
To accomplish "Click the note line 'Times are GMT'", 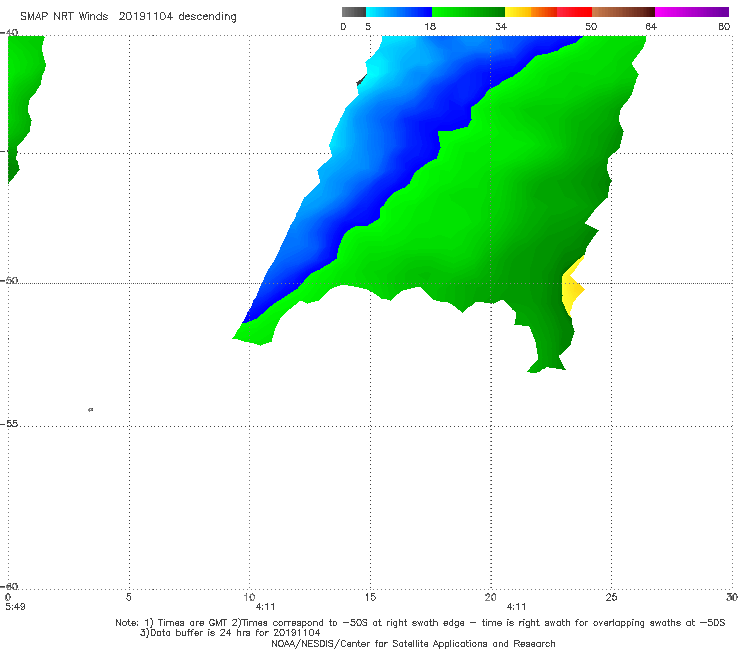I will [x=195, y=623].
